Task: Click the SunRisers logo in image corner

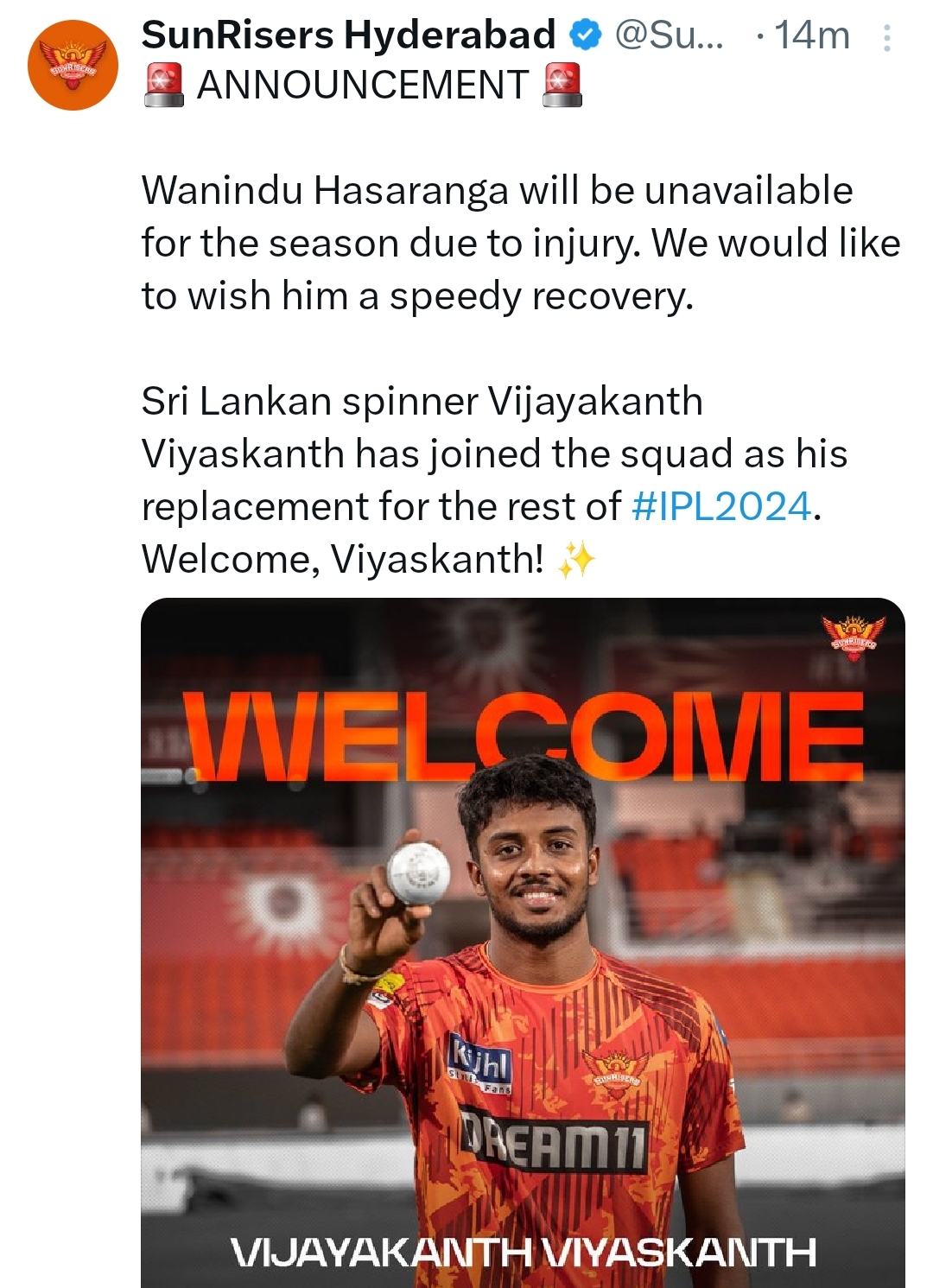Action: click(852, 638)
